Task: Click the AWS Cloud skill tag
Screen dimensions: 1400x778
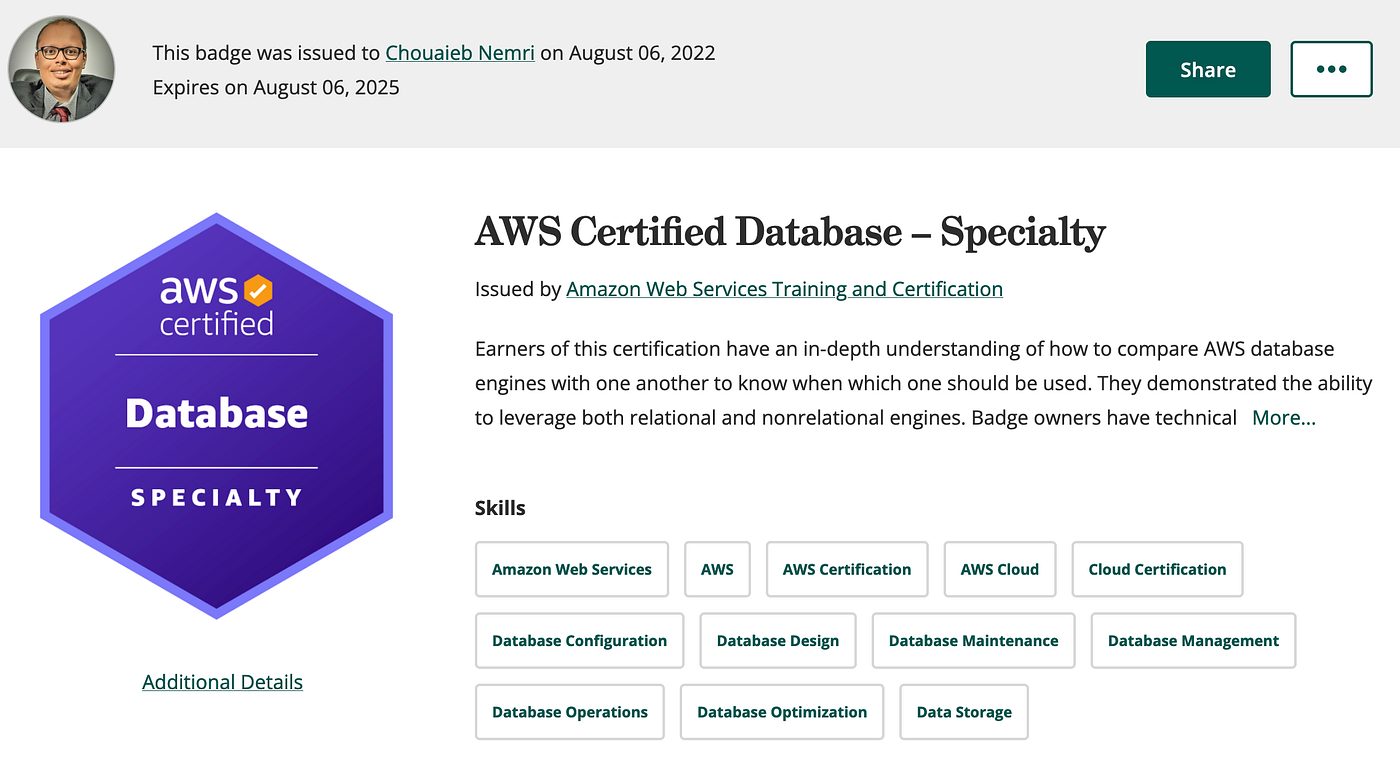Action: pos(1000,569)
